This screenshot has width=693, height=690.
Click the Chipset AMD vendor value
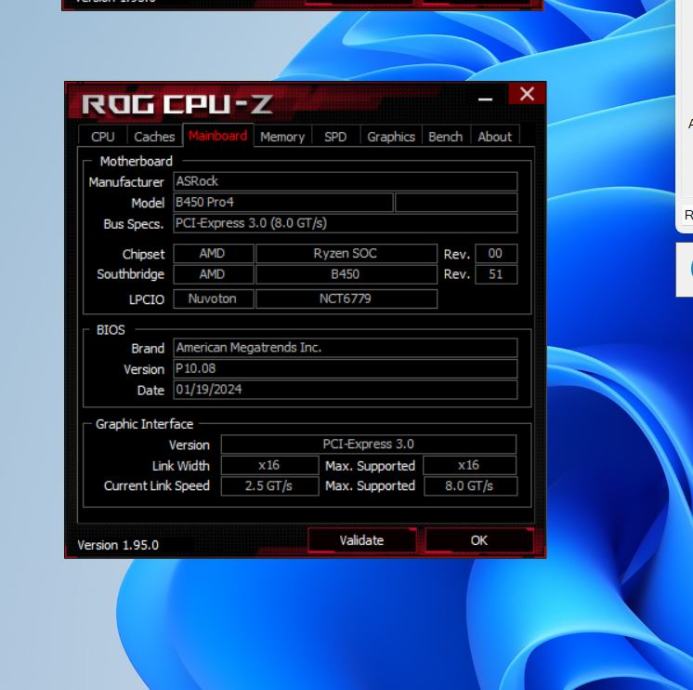(213, 254)
